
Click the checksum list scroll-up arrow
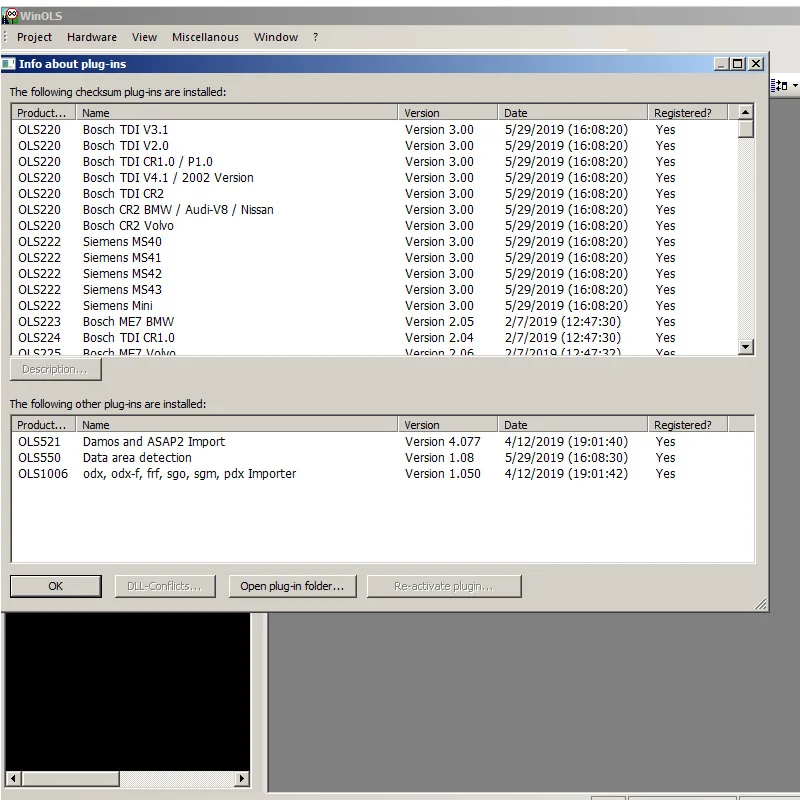tap(745, 112)
